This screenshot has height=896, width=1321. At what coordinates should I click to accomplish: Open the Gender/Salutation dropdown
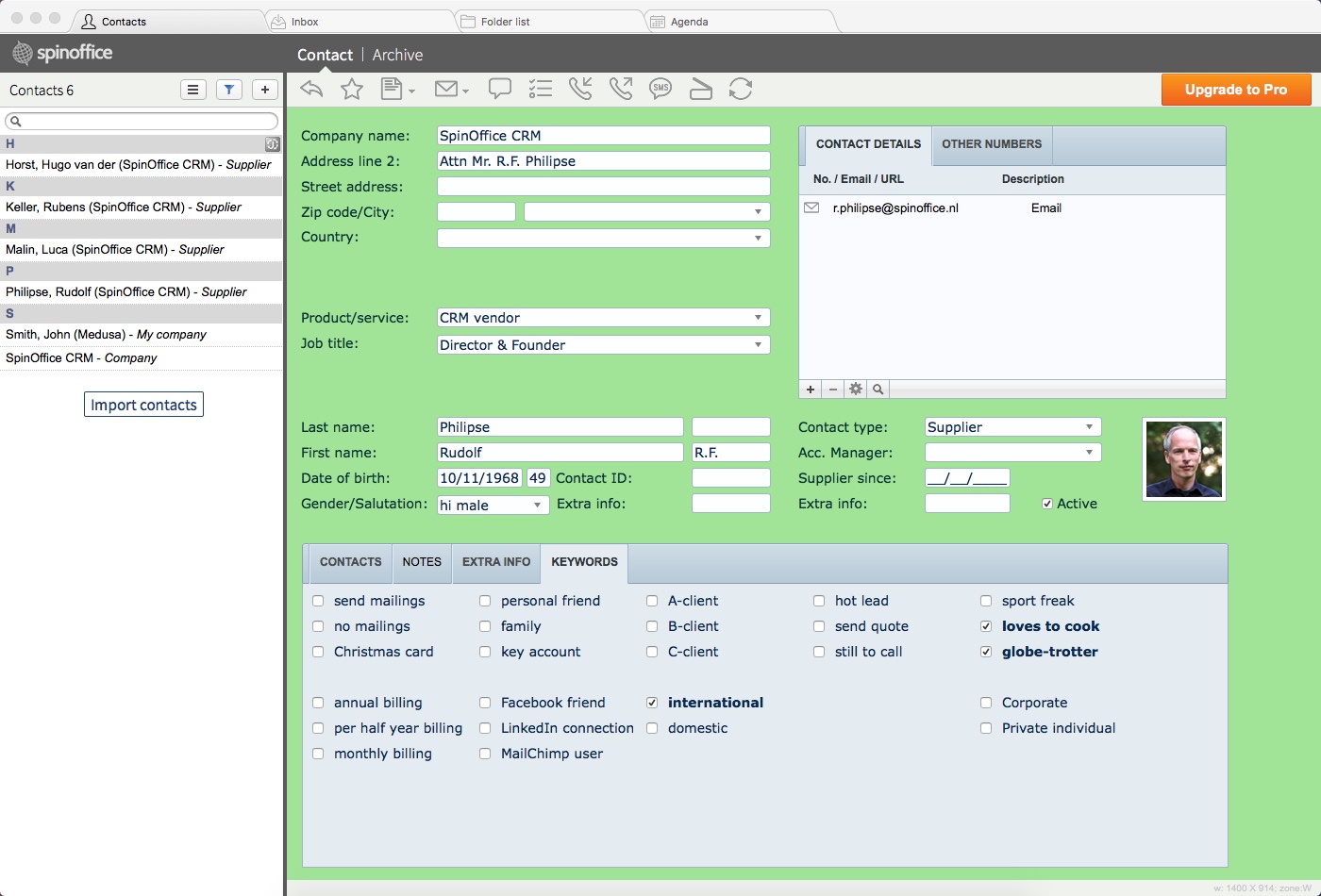click(x=537, y=506)
